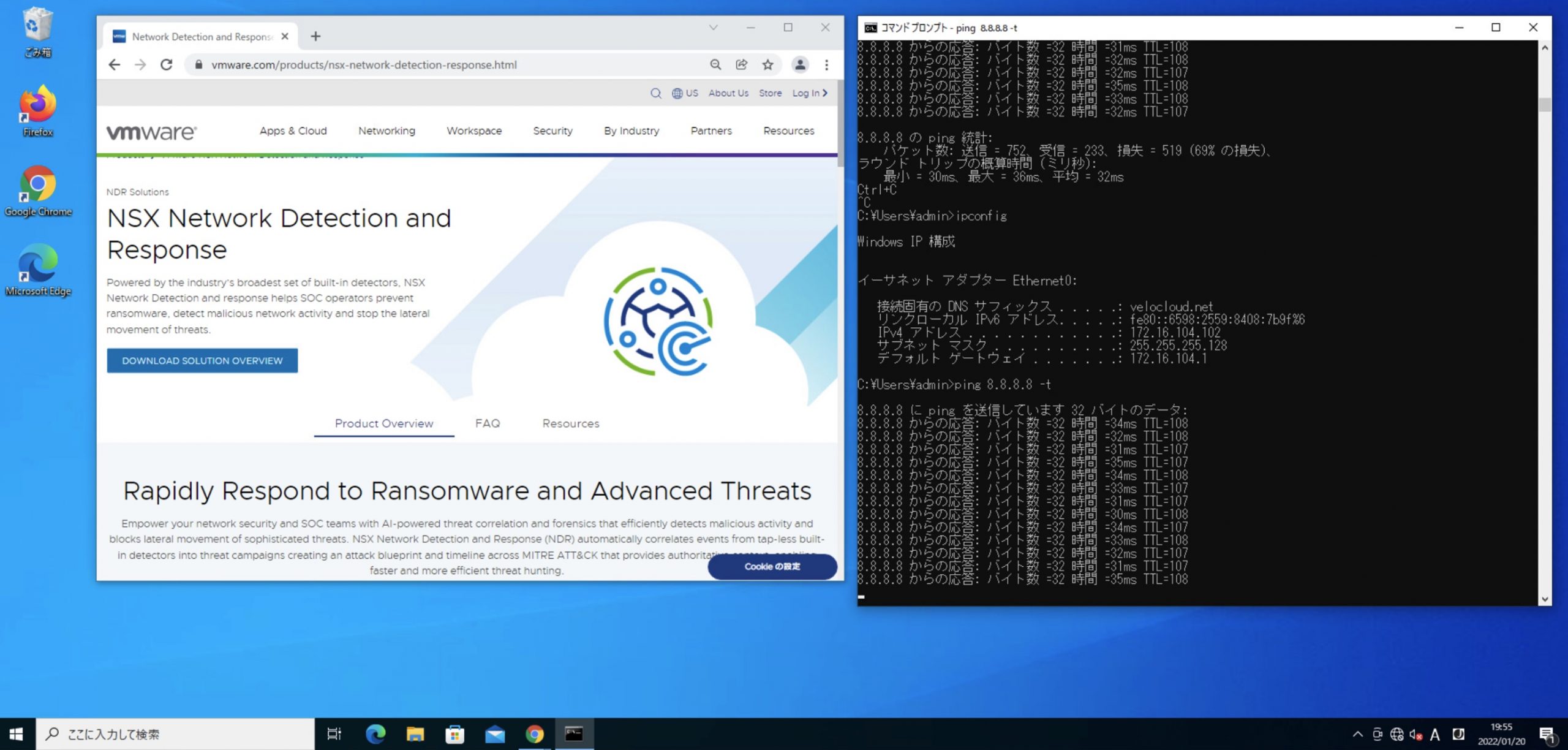Open Microsoft Store from the taskbar
Image resolution: width=1568 pixels, height=750 pixels.
(x=454, y=733)
